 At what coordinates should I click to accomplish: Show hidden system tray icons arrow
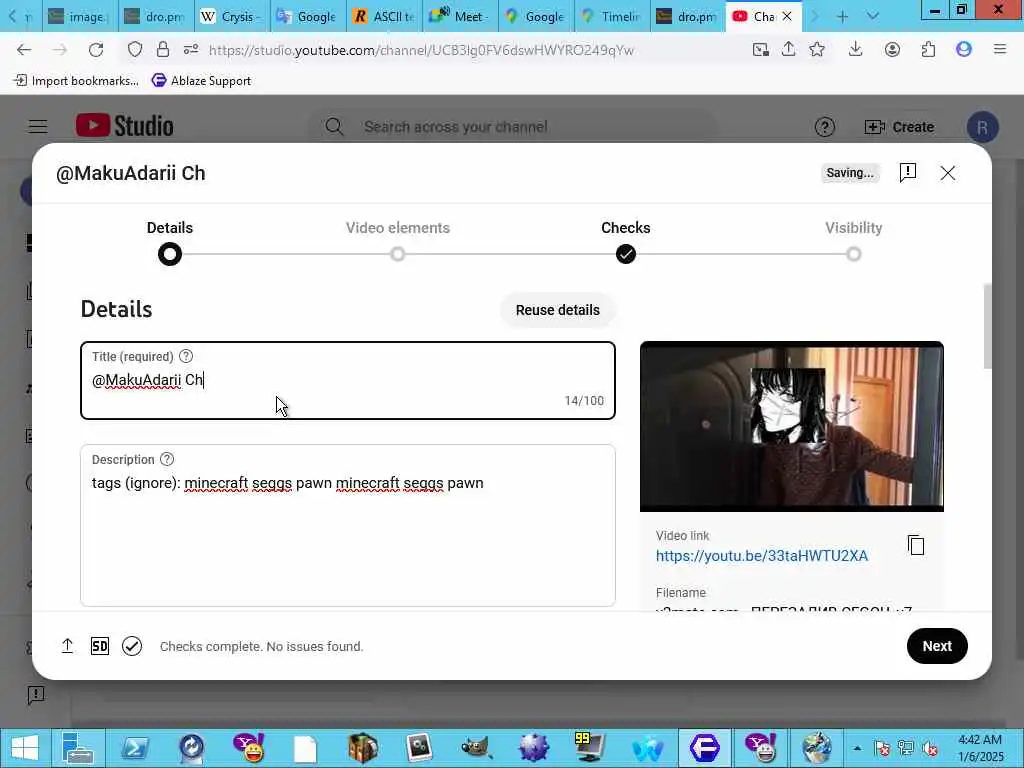(x=857, y=748)
